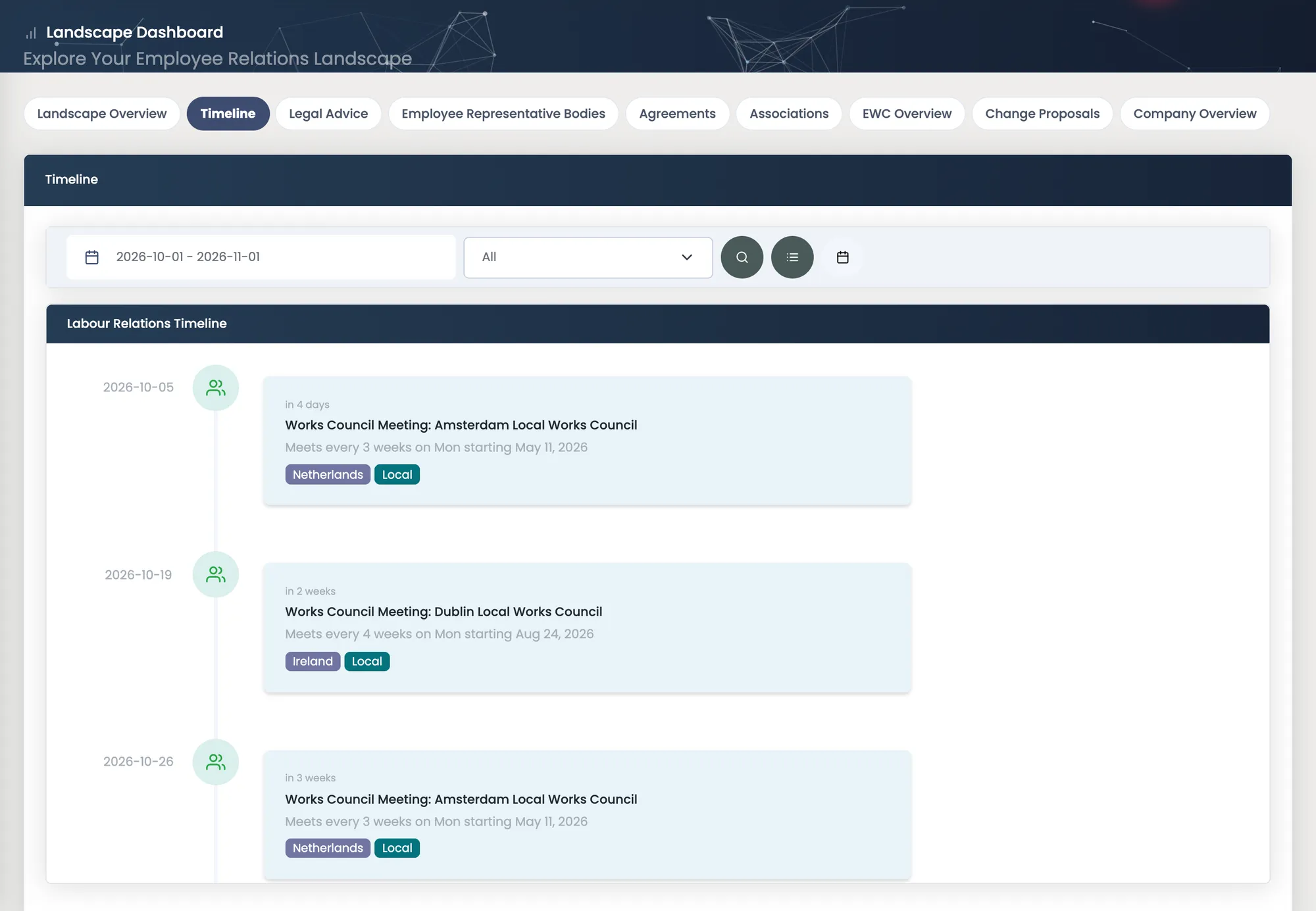Open Dublin Local Works Council meeting card
Viewport: 1316px width, 911px height.
[x=587, y=628]
